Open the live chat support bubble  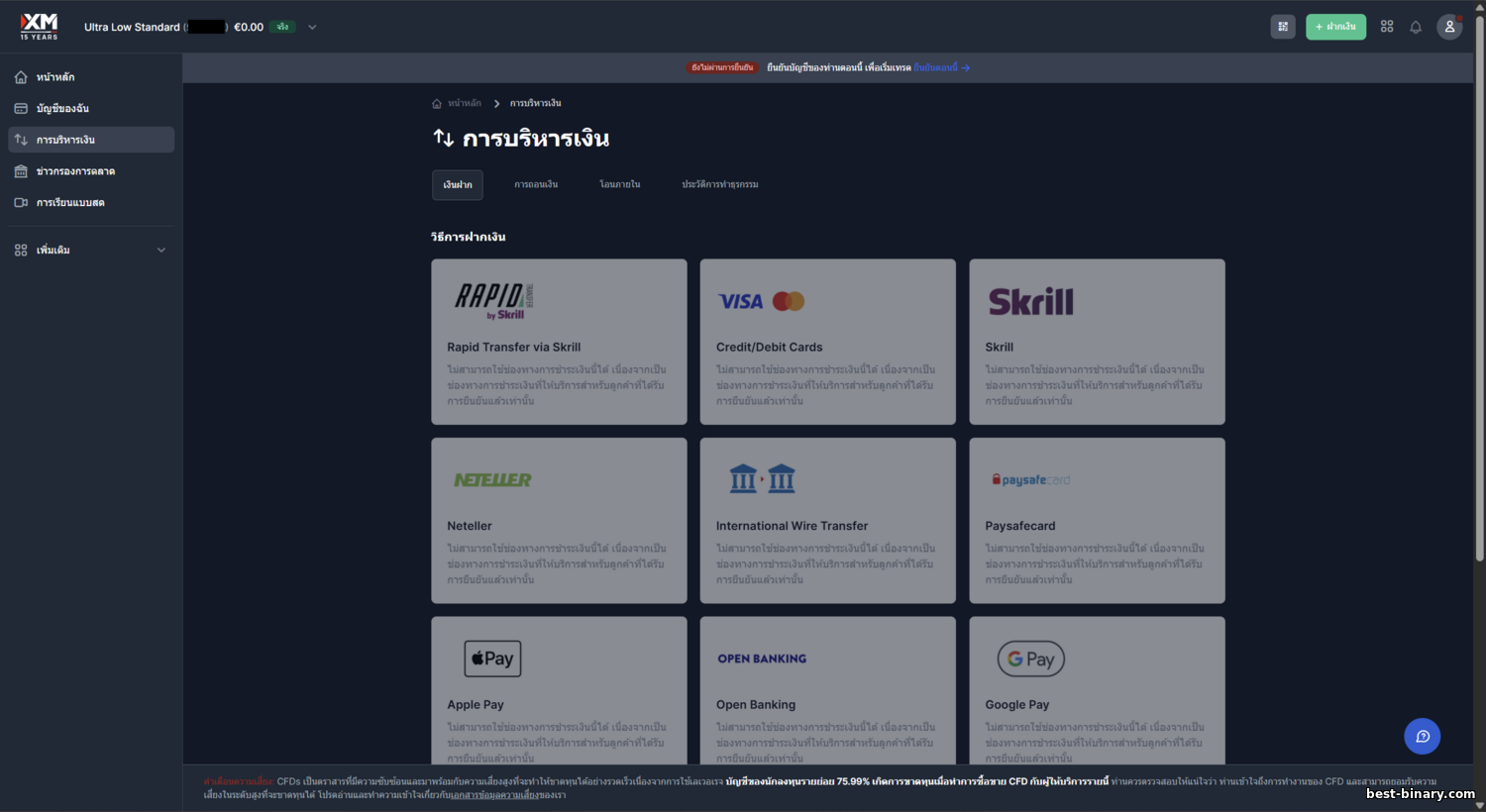(1423, 736)
